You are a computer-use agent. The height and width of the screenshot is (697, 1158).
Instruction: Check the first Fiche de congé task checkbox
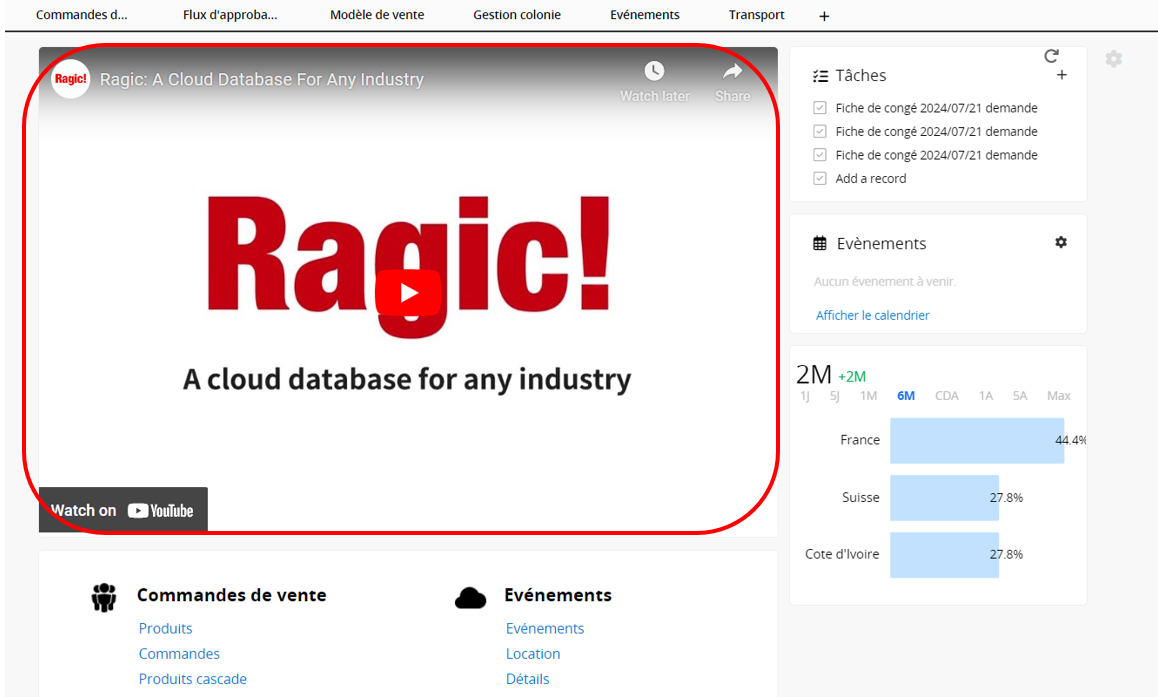pos(820,108)
